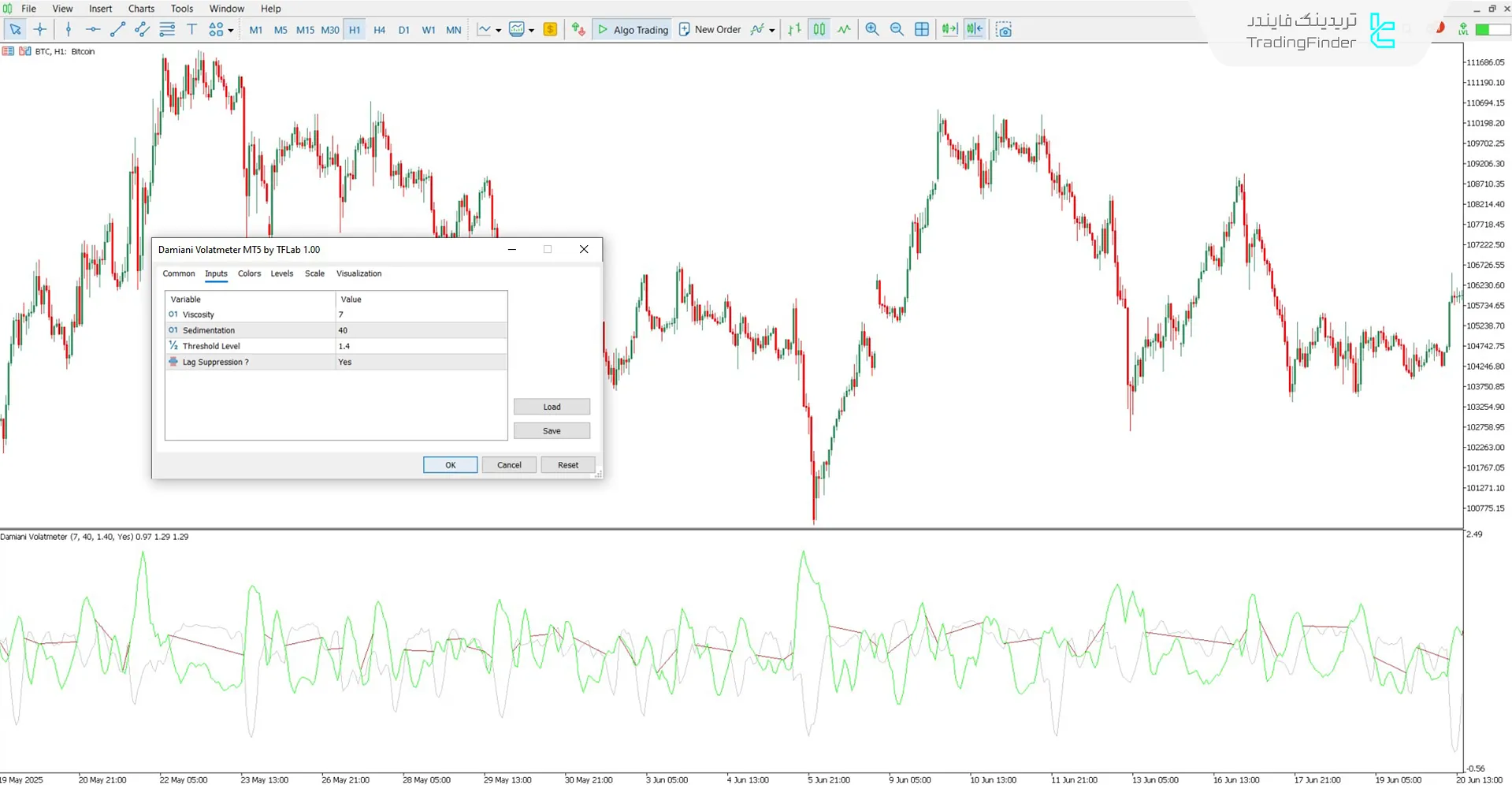1512x785 pixels.
Task: Select the vertical line drawing tool
Action: [69, 30]
